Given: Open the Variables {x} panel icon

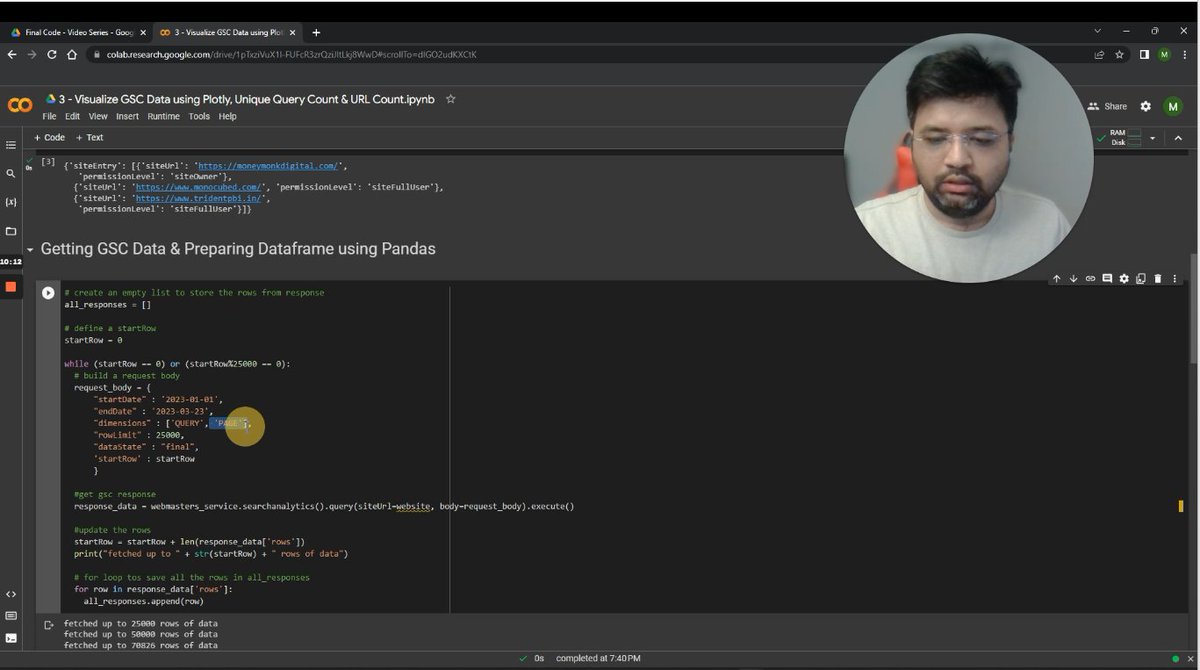Looking at the screenshot, I should tap(11, 201).
